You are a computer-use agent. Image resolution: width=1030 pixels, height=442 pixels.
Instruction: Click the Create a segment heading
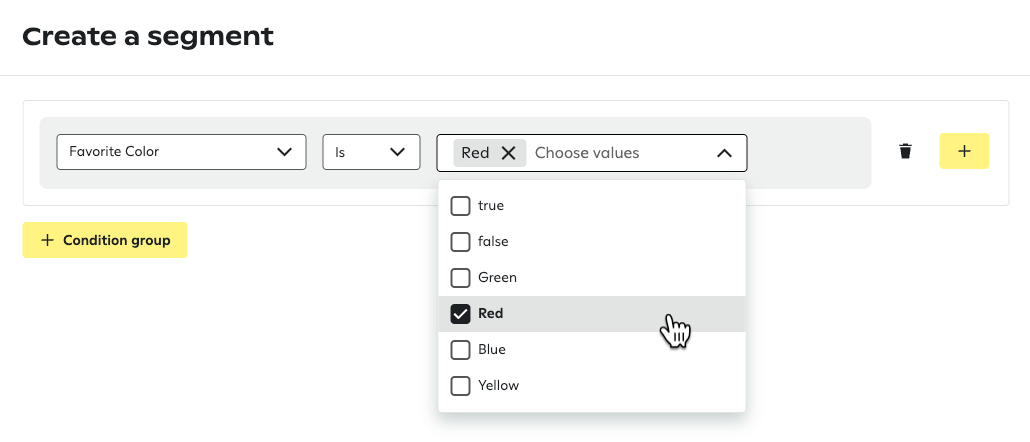coord(148,37)
